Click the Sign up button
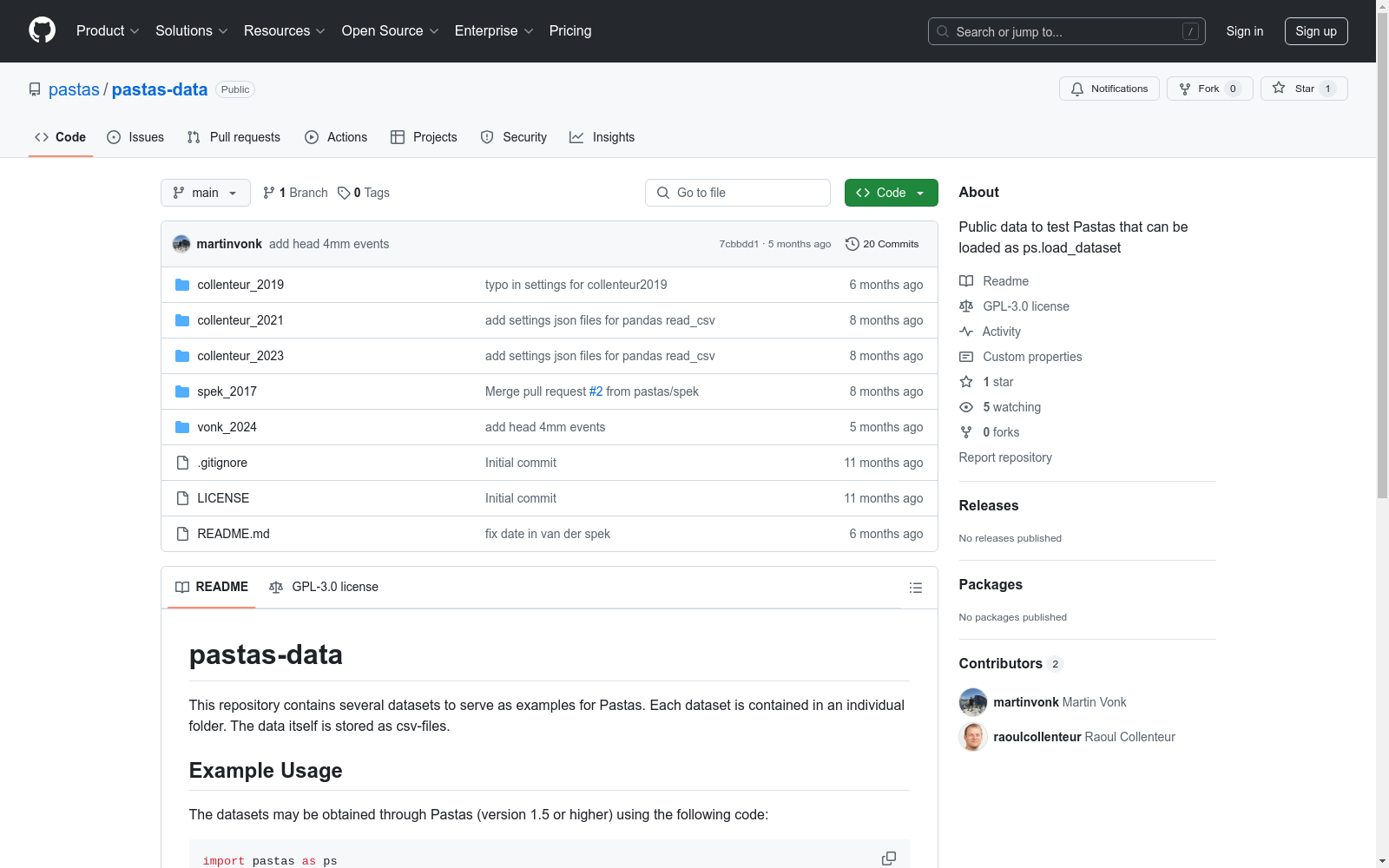This screenshot has height=868, width=1389. (x=1316, y=31)
